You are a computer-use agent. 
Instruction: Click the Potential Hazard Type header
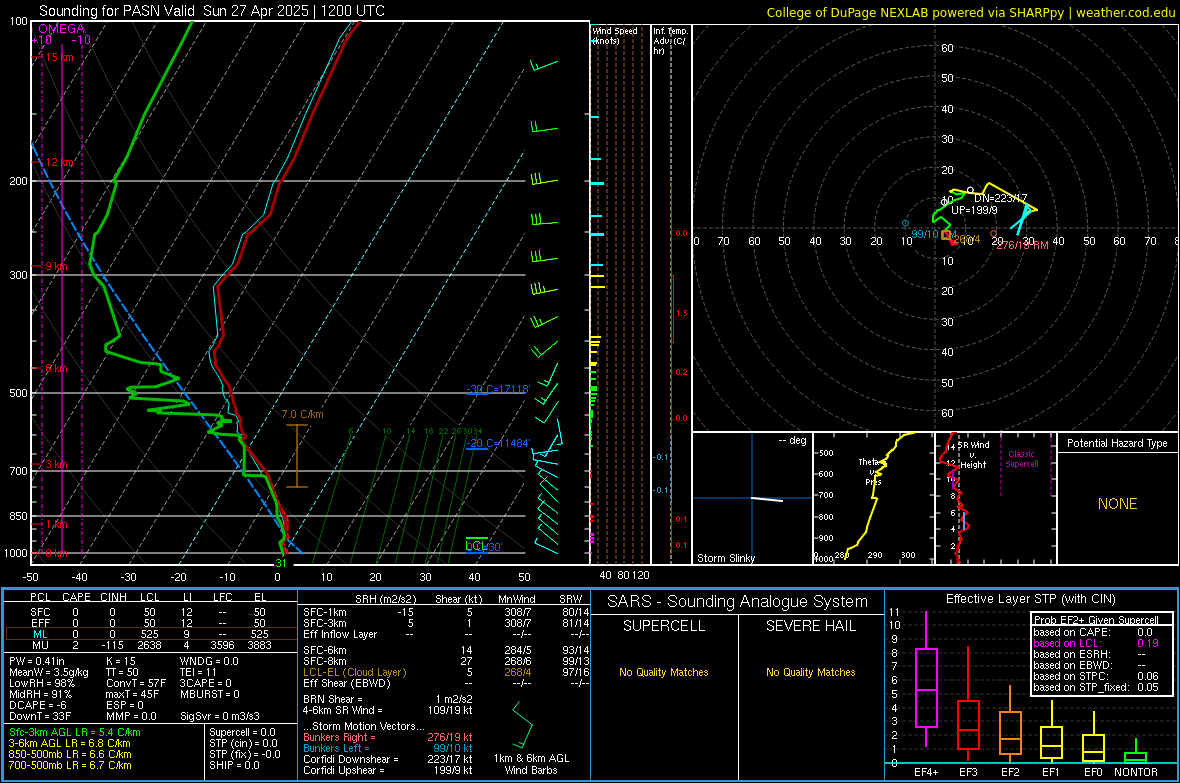point(1117,443)
